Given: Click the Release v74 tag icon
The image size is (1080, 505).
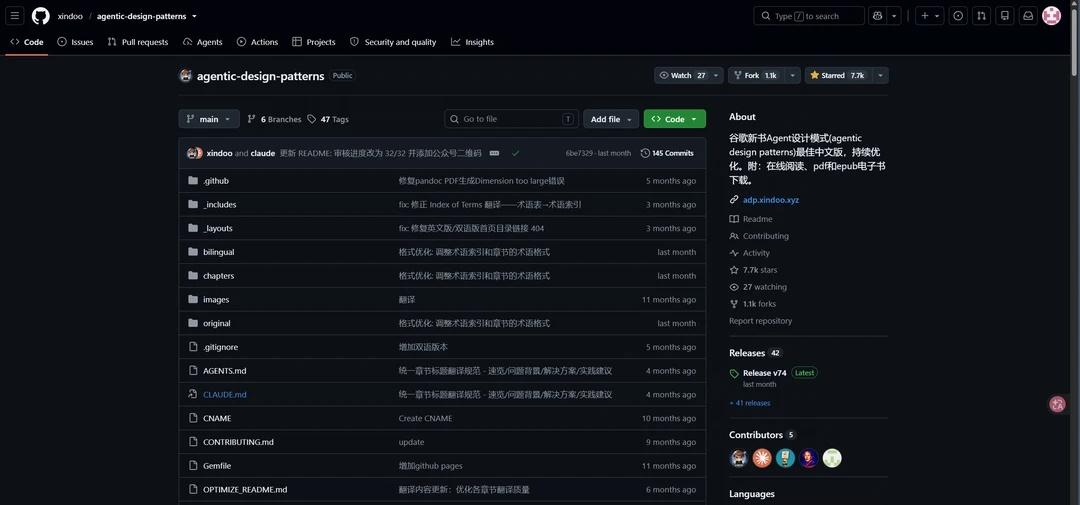Looking at the screenshot, I should [734, 373].
